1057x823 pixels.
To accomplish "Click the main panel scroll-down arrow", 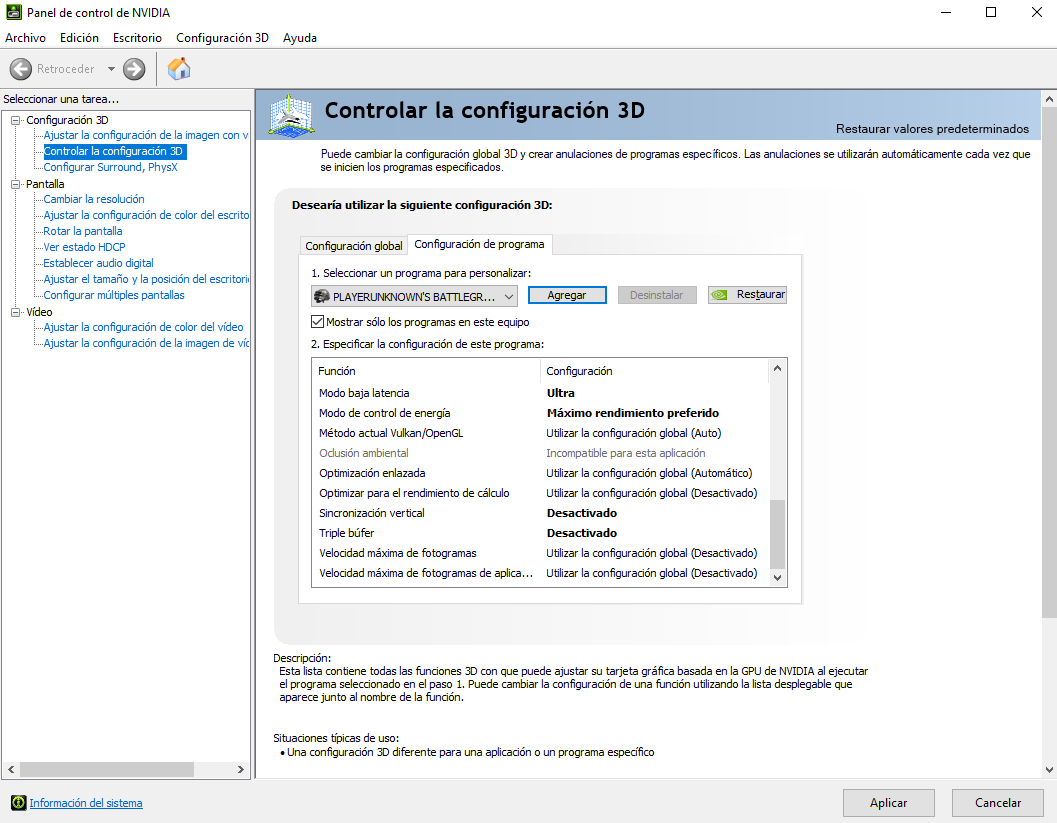I will (1049, 769).
